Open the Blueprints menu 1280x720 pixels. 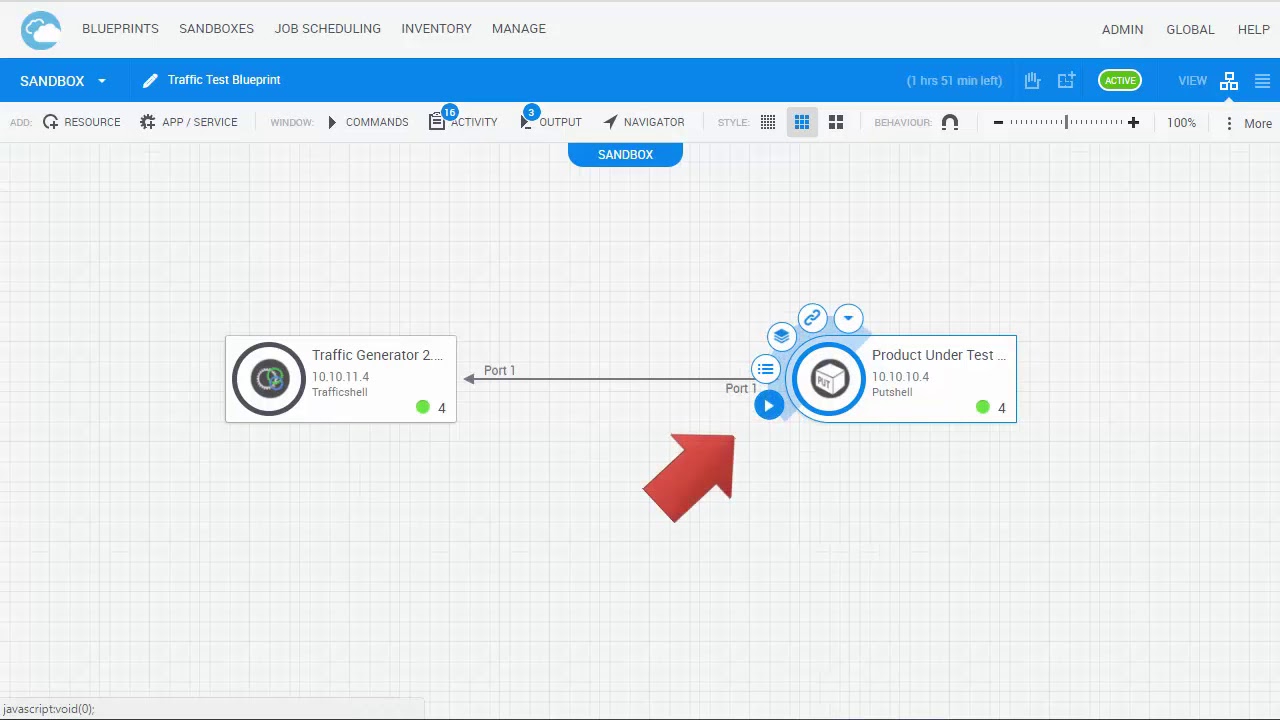coord(120,29)
